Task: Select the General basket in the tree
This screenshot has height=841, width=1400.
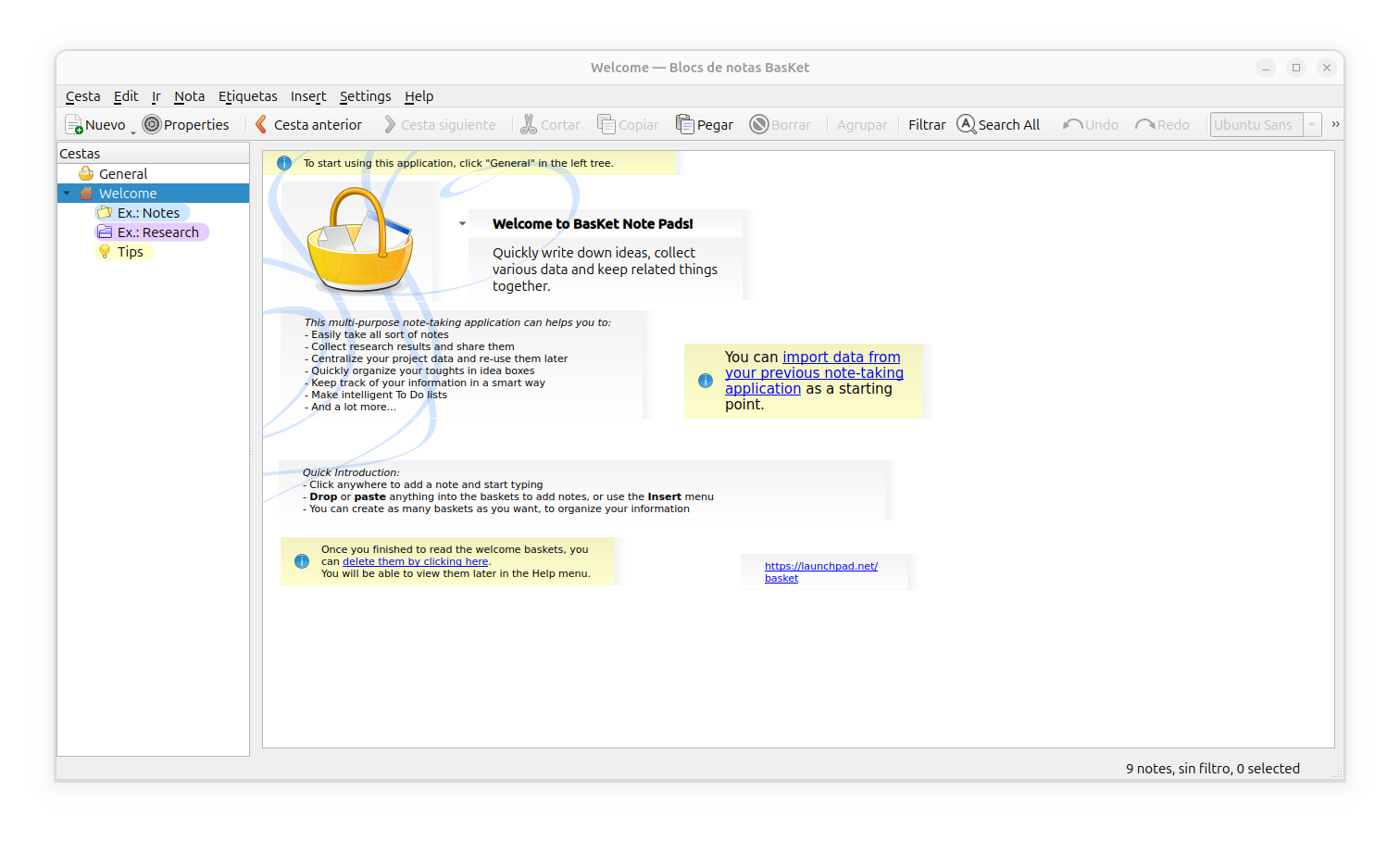Action: tap(153, 174)
